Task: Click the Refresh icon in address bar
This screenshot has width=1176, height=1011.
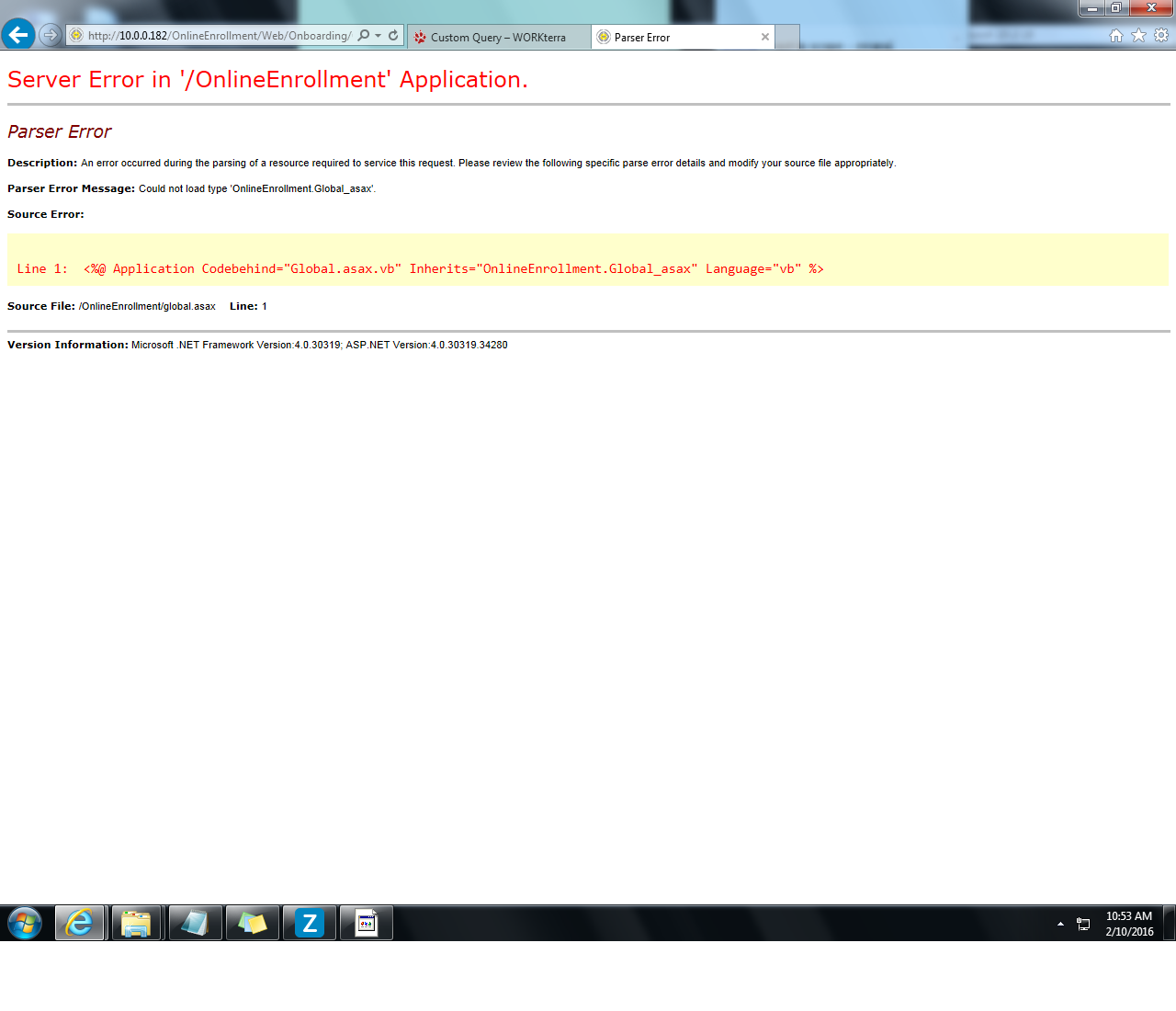Action: [x=393, y=36]
